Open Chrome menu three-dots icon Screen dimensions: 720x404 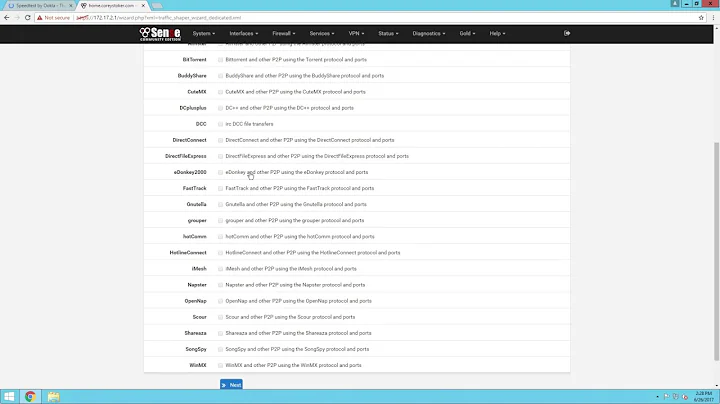click(x=713, y=17)
